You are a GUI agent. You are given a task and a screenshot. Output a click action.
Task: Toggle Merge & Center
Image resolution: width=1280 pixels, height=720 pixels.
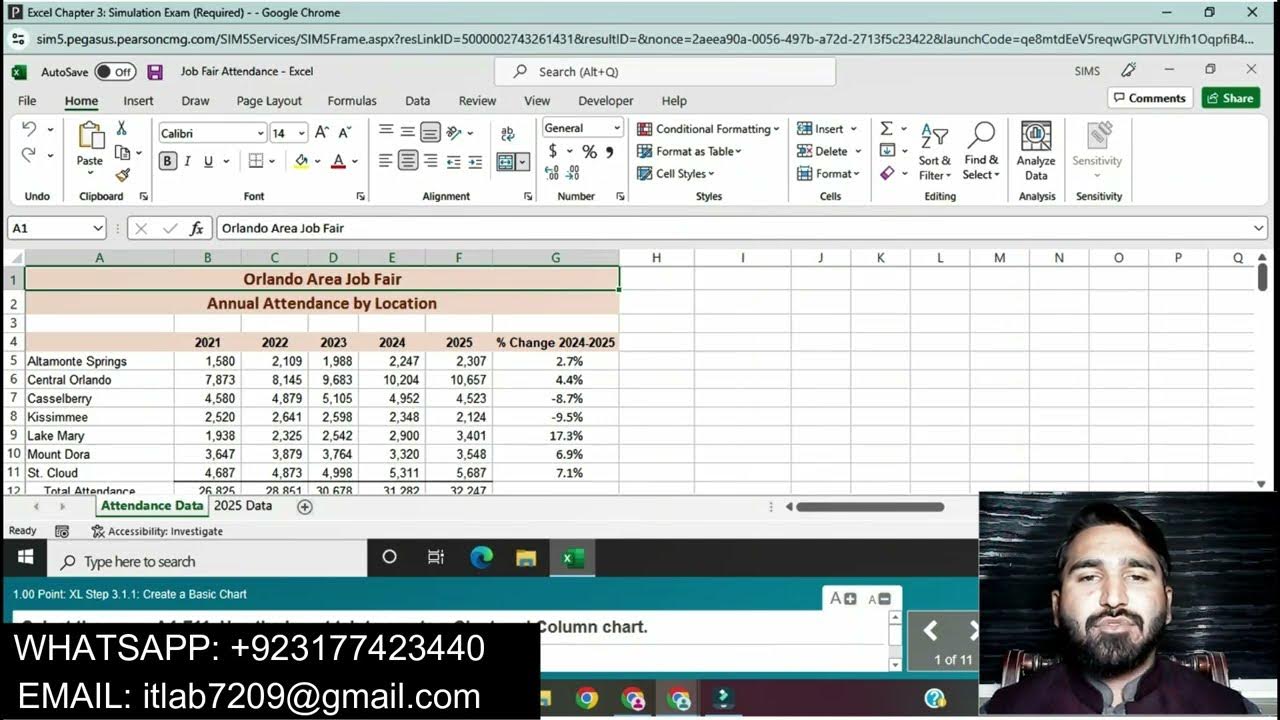[x=506, y=162]
